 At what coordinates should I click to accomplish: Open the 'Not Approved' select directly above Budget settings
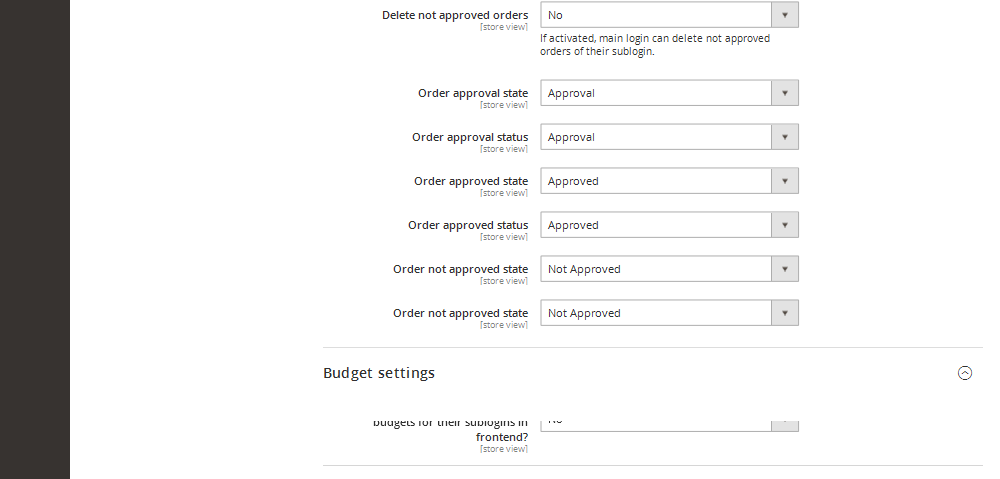pos(669,313)
